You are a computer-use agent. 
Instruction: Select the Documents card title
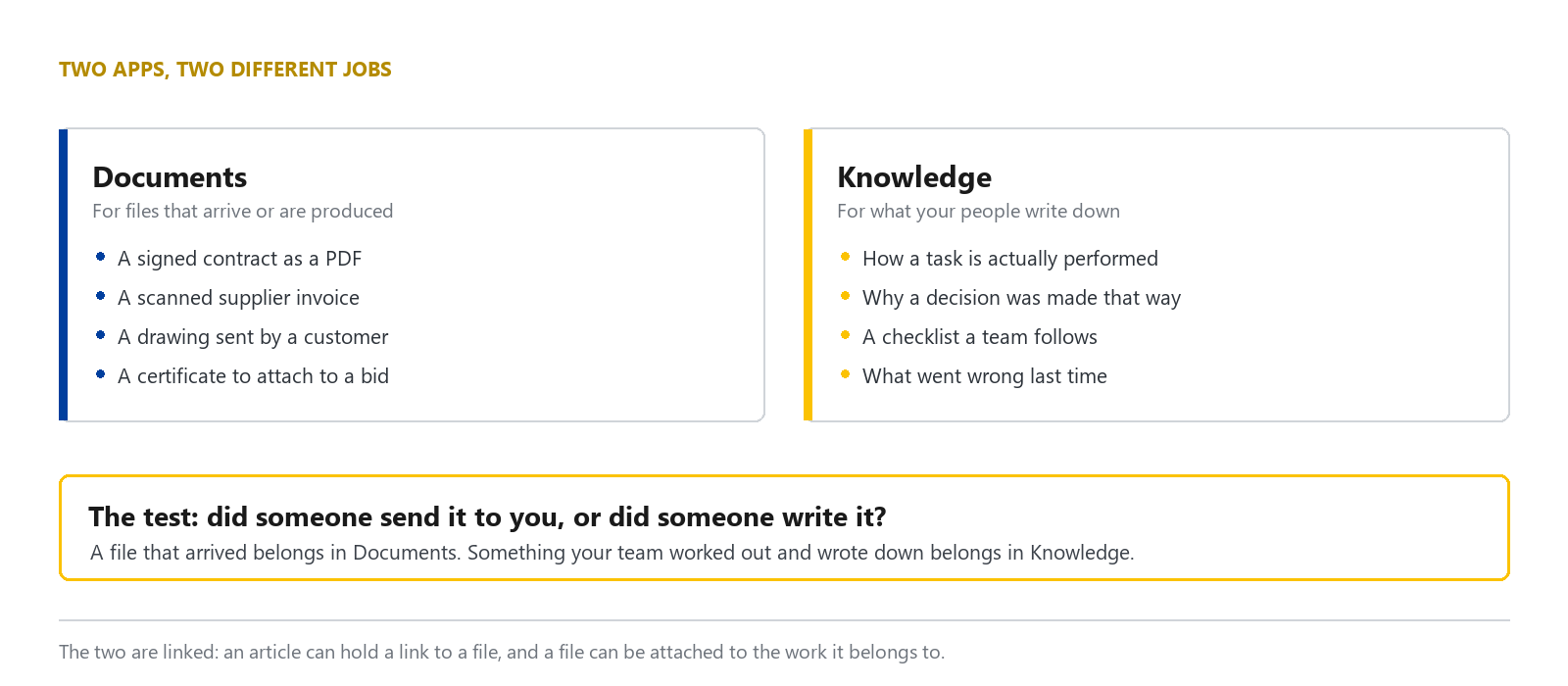[170, 177]
